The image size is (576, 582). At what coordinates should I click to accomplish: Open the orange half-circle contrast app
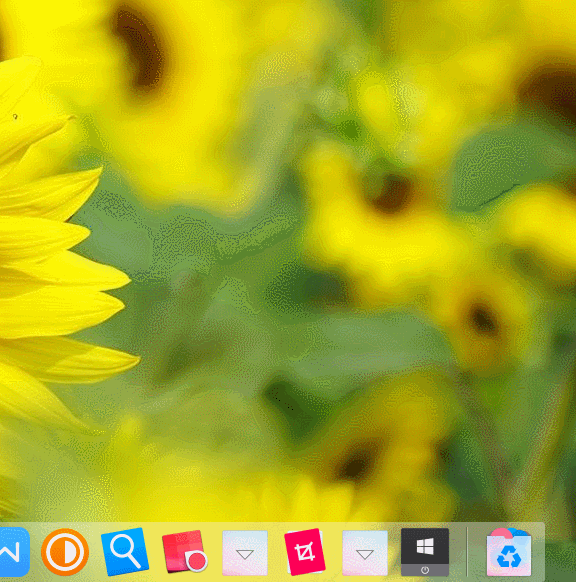click(65, 552)
